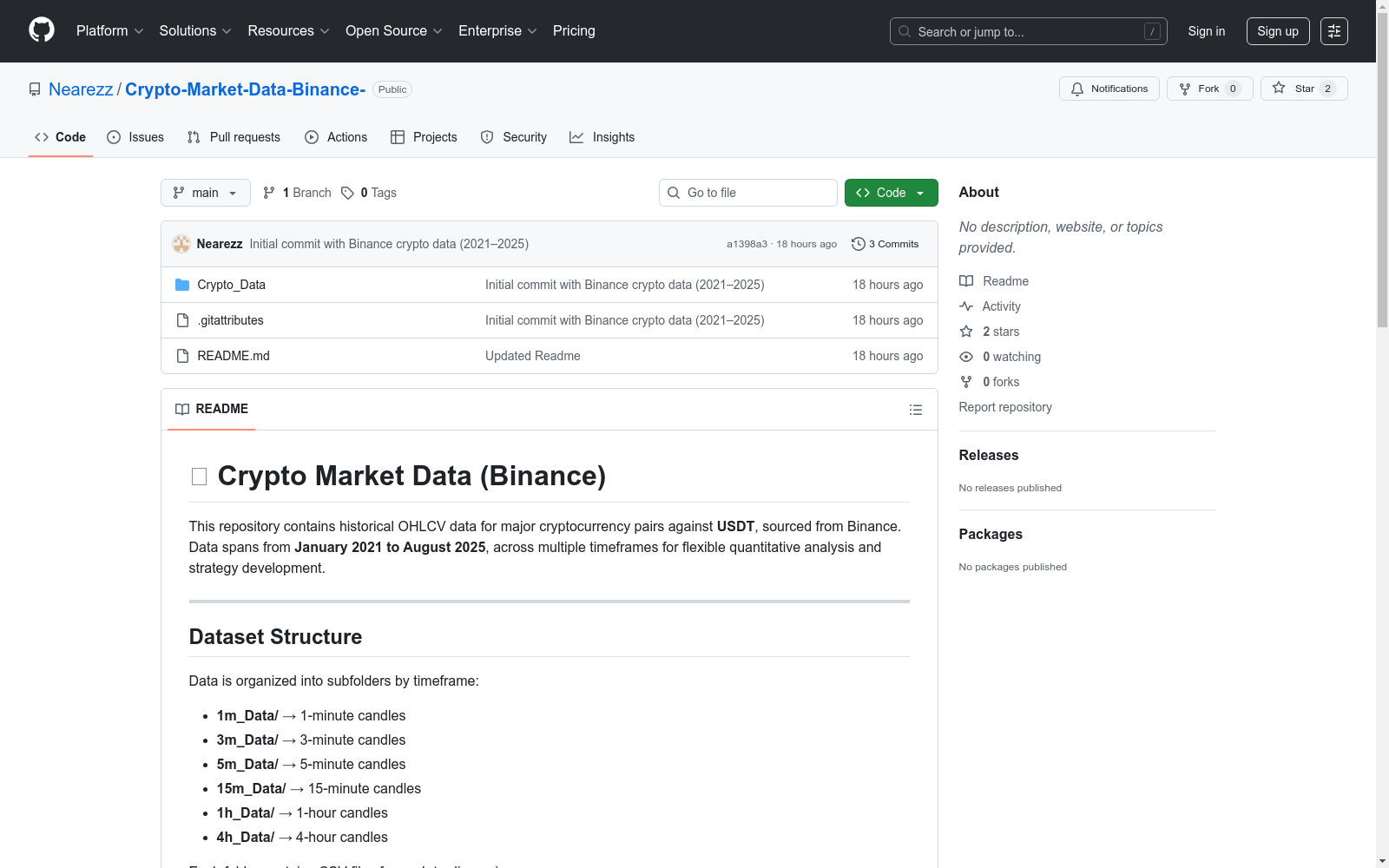This screenshot has height=868, width=1389.
Task: Switch to the Issues tab
Action: [x=135, y=137]
